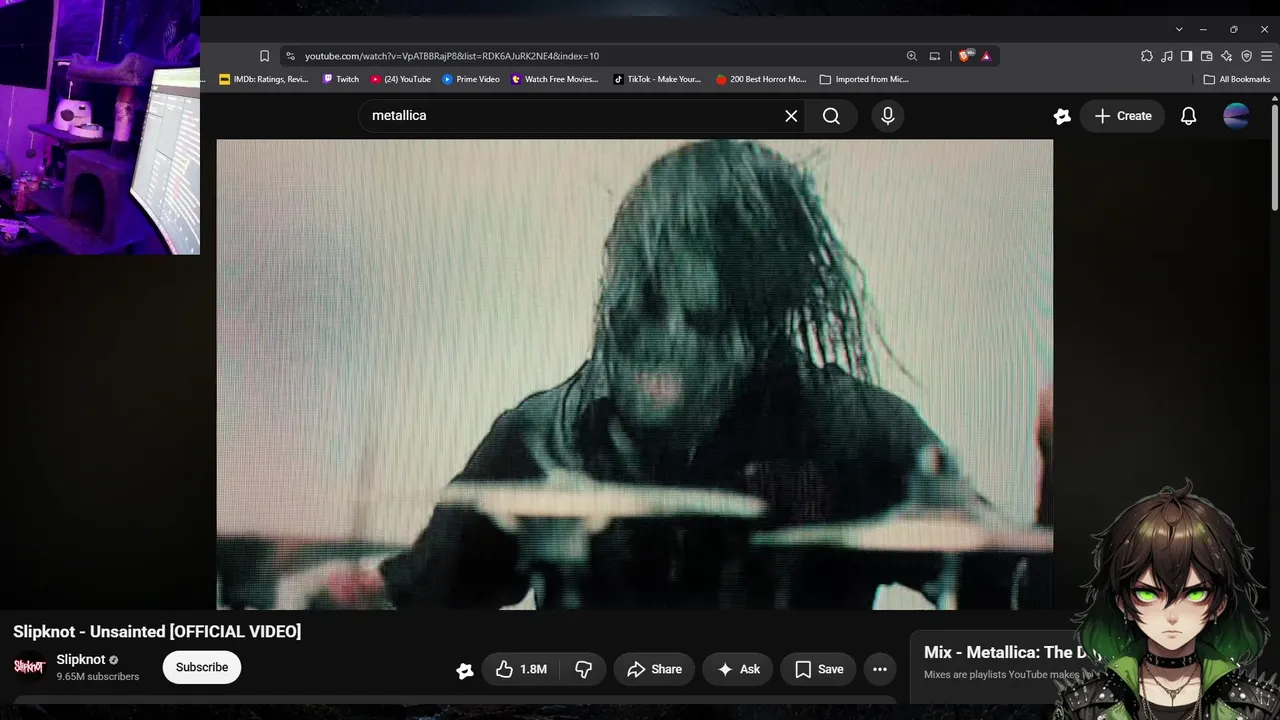Click the Ask button

[738, 669]
